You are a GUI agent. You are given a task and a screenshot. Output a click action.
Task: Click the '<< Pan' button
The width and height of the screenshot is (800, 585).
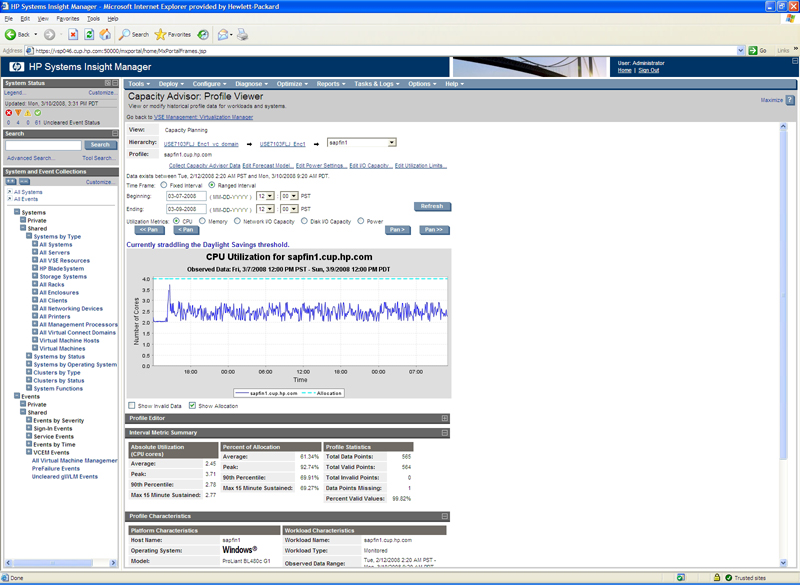pos(148,230)
